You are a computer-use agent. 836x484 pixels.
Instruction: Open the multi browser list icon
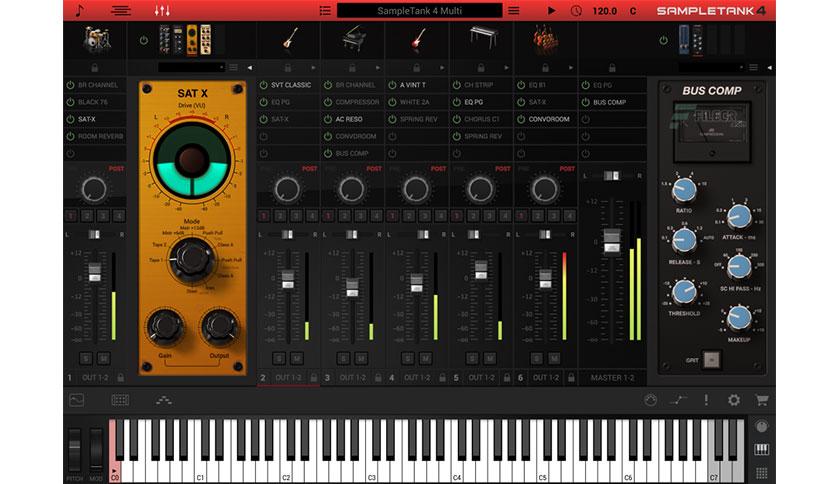tap(325, 10)
